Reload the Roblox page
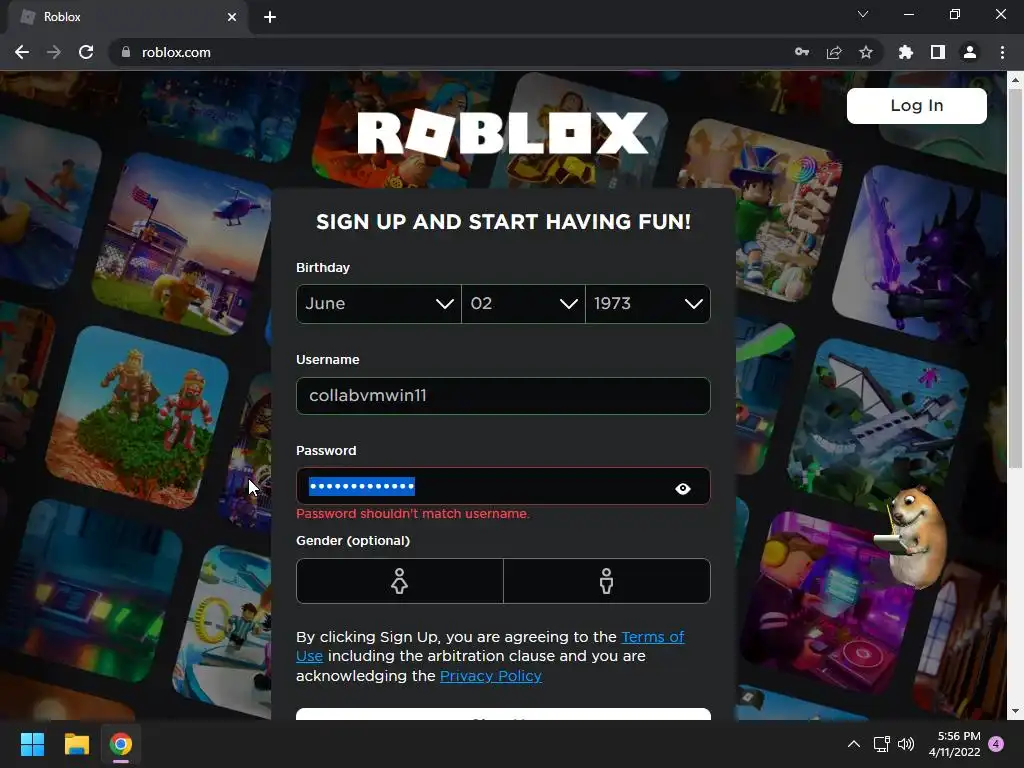Screen dimensions: 1024x768 tap(86, 52)
